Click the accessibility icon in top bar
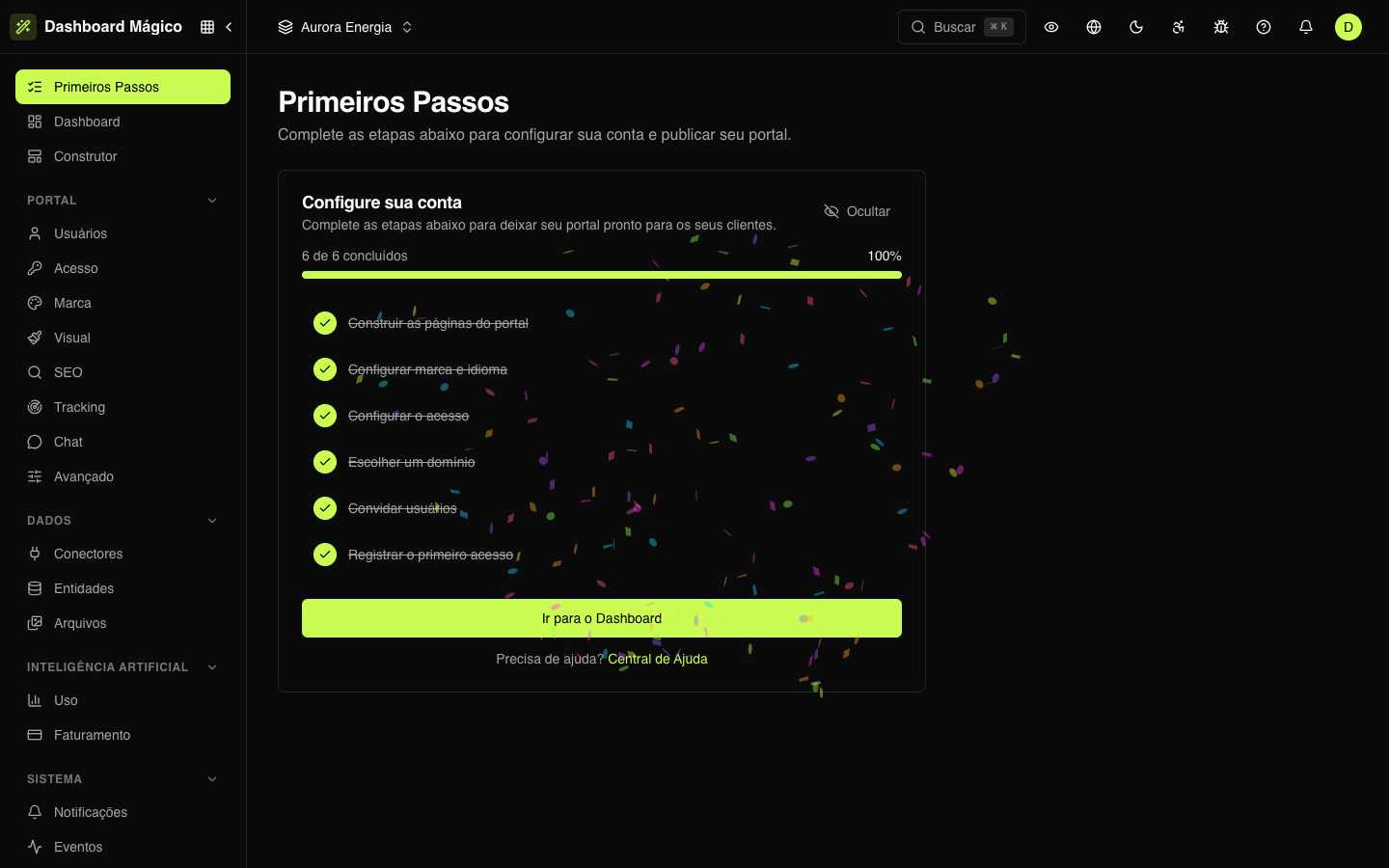This screenshot has width=1389, height=868. (1179, 27)
